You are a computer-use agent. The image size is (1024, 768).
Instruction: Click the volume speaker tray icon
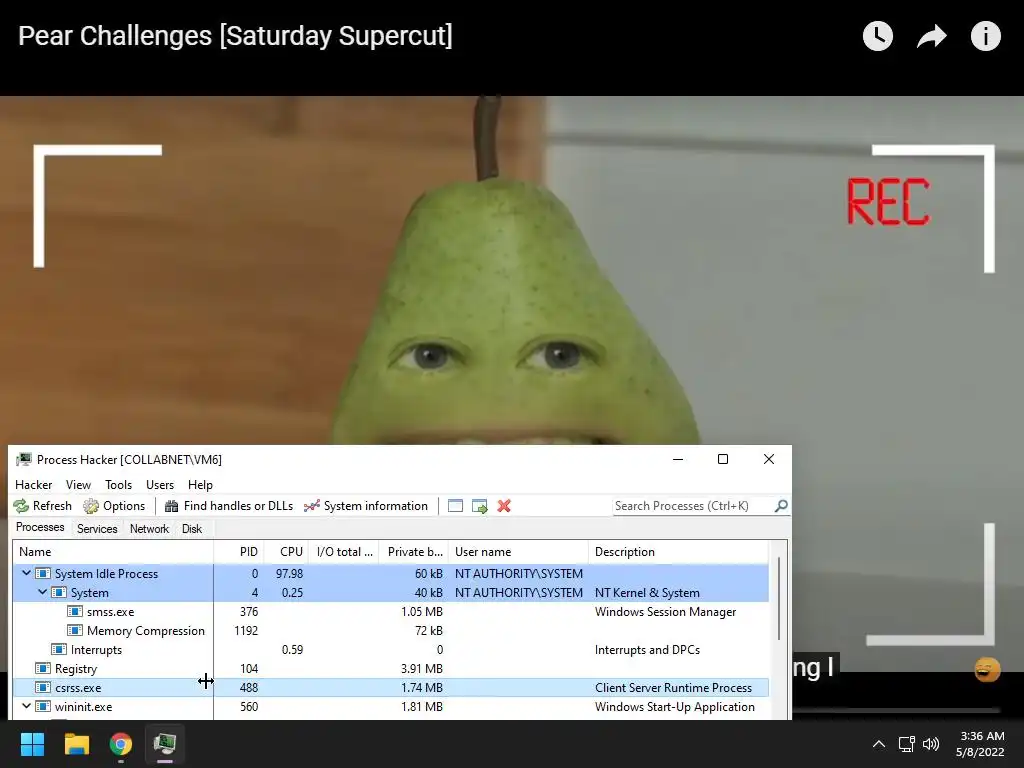coord(931,744)
